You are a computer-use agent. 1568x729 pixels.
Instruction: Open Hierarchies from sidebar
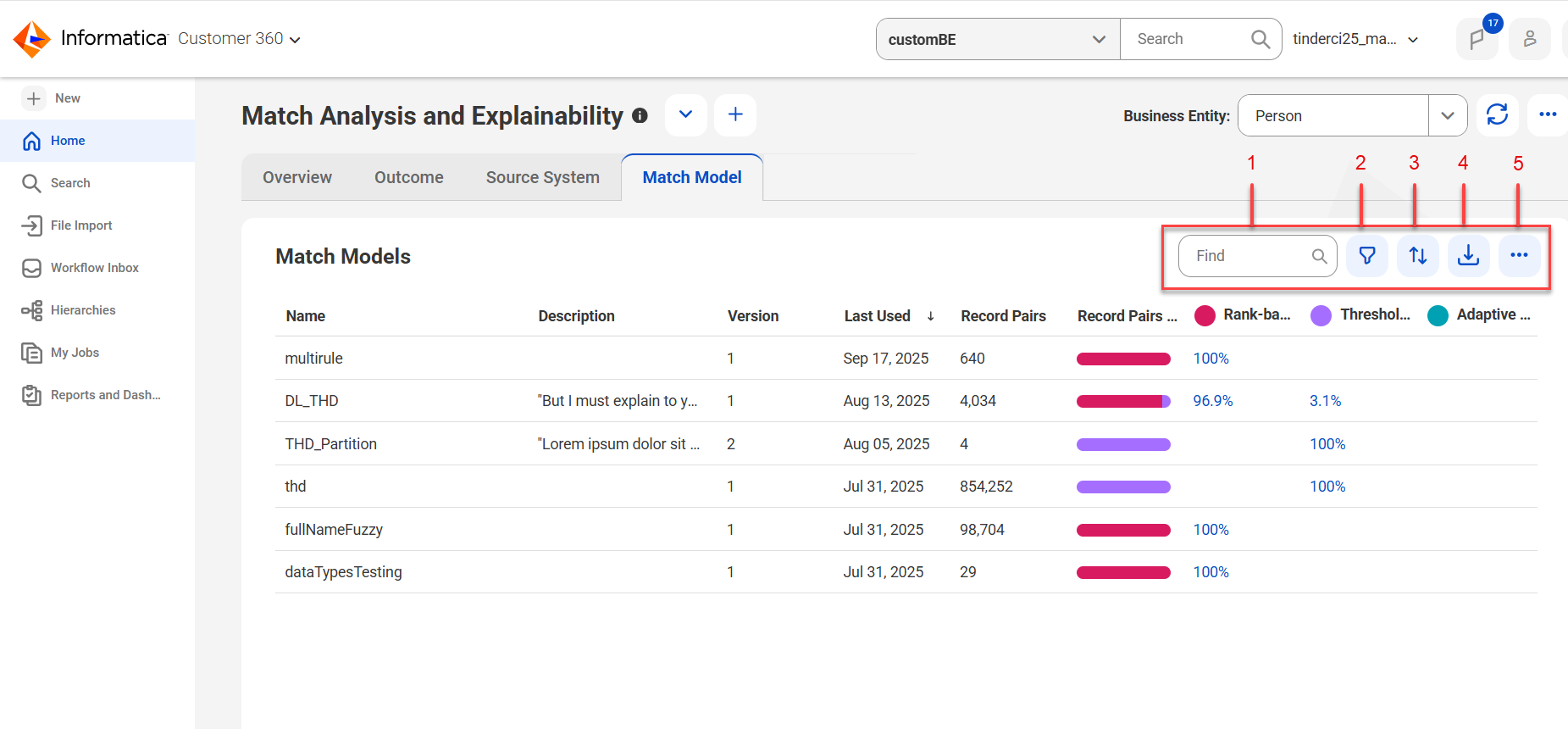tap(97, 310)
